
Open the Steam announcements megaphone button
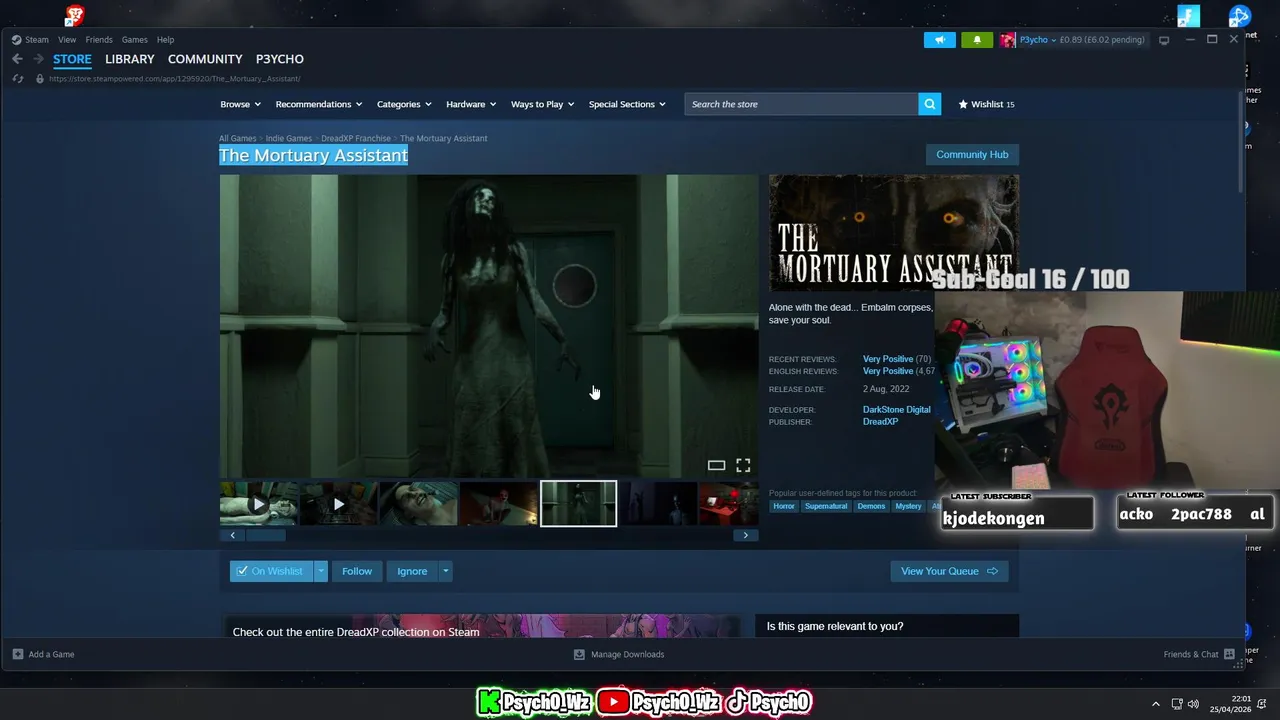coord(939,40)
